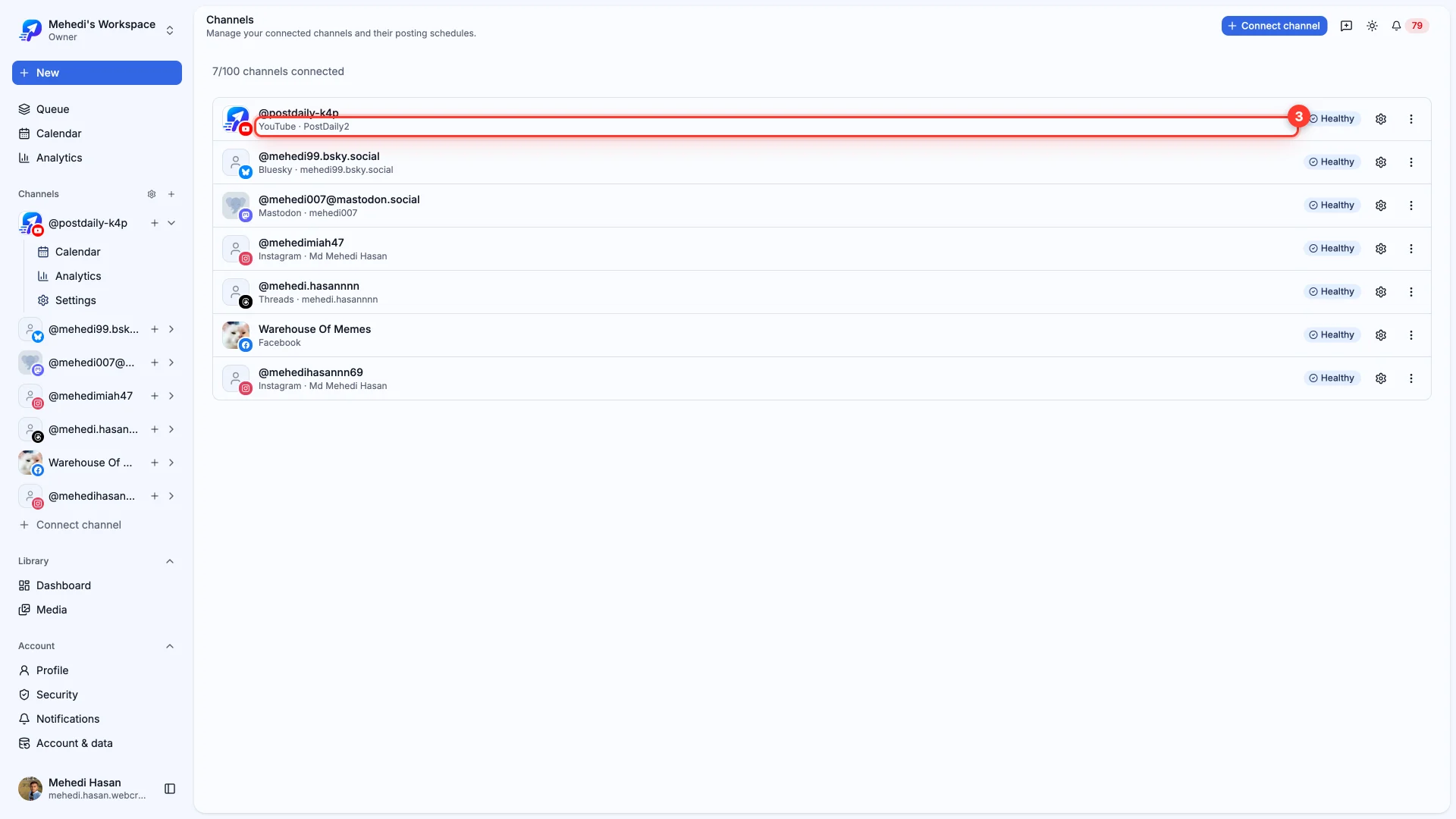This screenshot has width=1456, height=819.
Task: Click plus next to Warehouse Of sidebar channel
Action: coord(155,463)
